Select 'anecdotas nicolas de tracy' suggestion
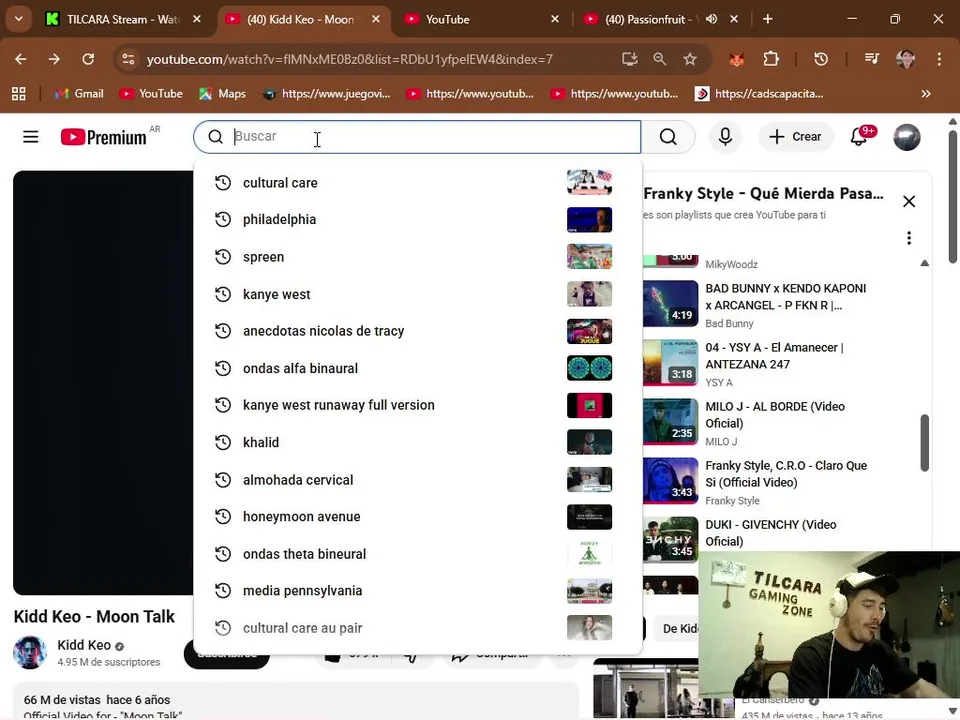 point(418,331)
